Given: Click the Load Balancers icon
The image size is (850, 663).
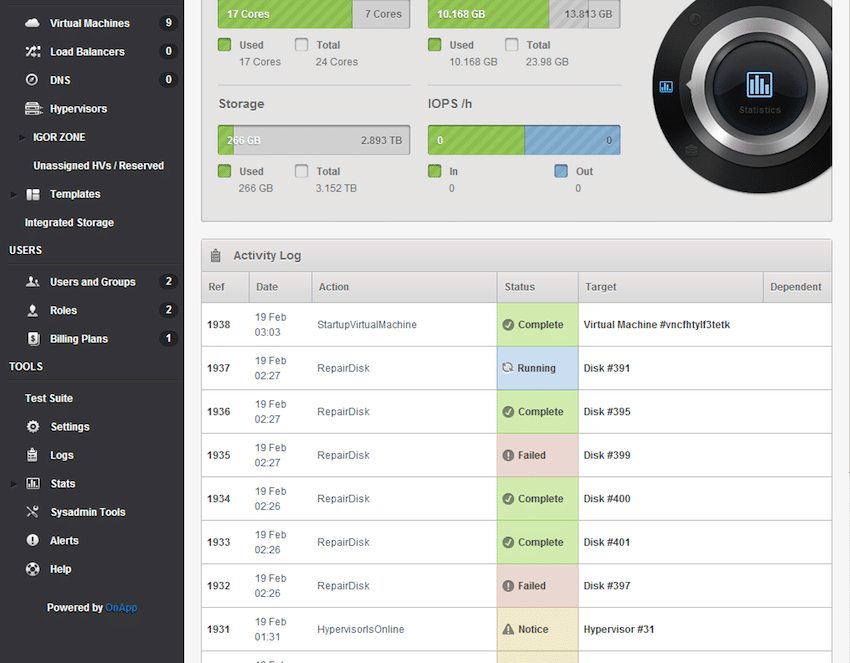Looking at the screenshot, I should pos(33,52).
